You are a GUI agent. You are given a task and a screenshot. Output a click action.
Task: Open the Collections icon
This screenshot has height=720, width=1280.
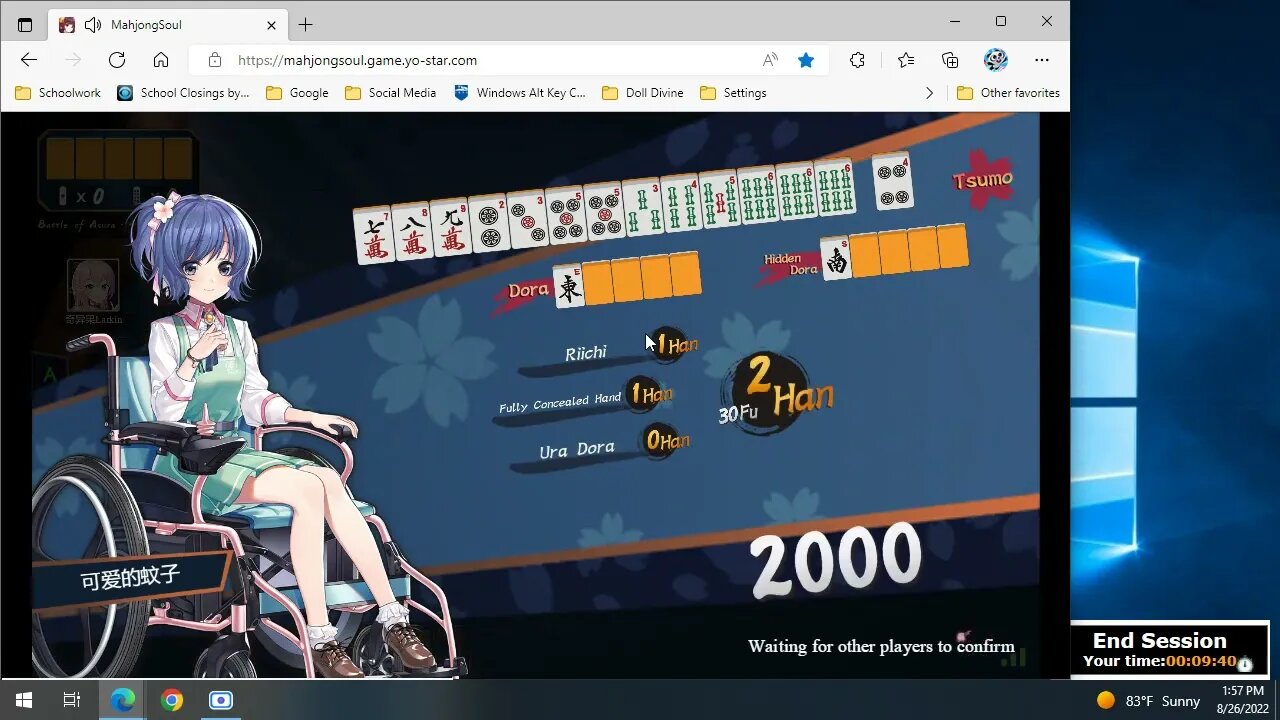(x=950, y=60)
